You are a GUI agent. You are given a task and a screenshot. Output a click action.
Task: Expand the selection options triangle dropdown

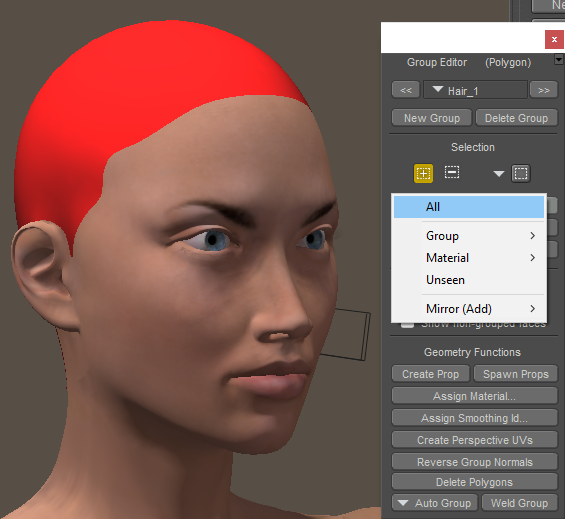click(499, 174)
